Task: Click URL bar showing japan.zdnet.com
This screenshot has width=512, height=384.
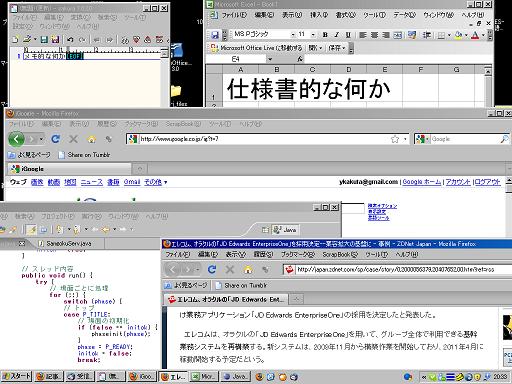Action: pyautogui.click(x=397, y=269)
